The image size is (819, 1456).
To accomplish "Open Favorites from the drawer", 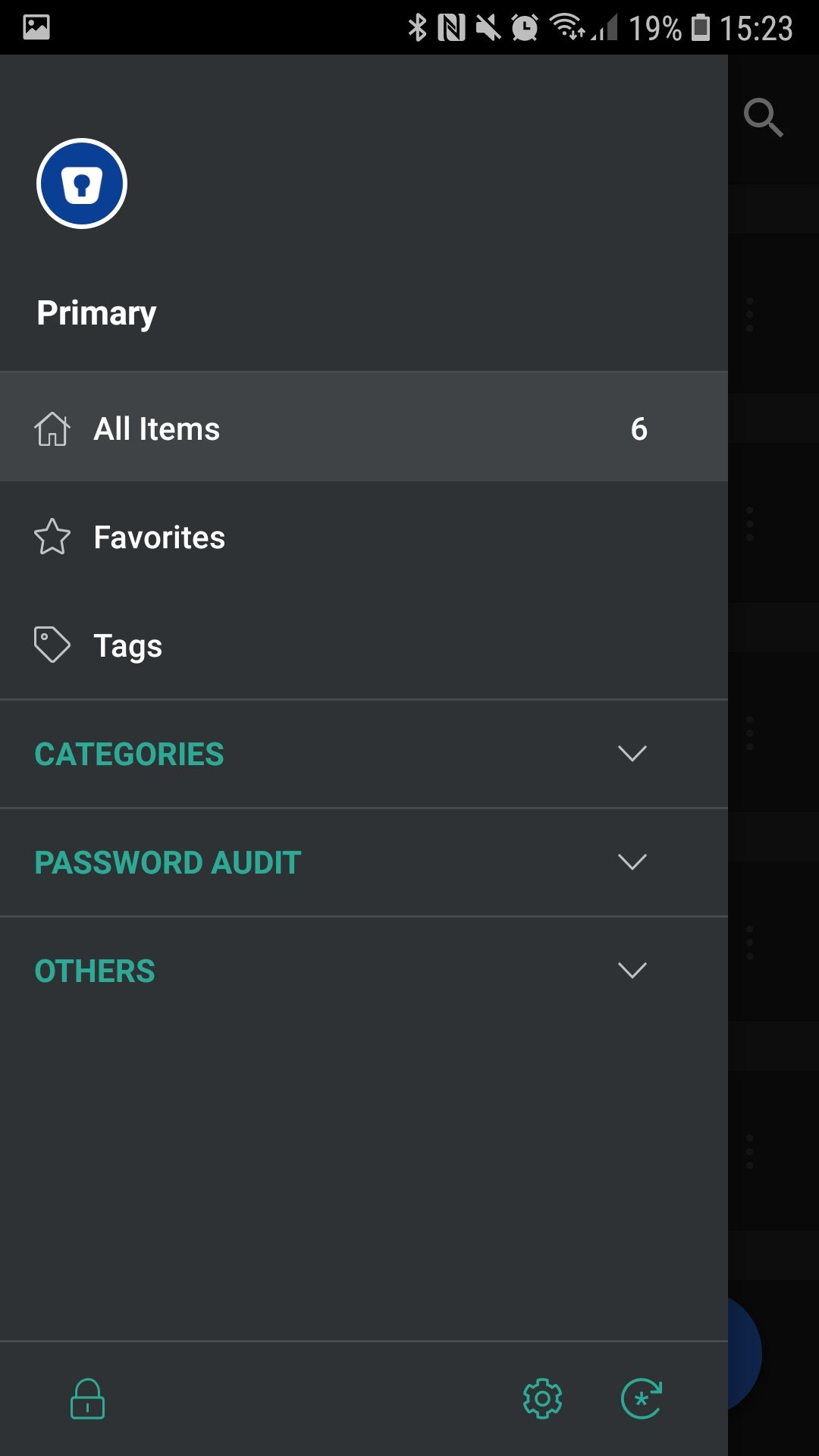I will tap(158, 537).
